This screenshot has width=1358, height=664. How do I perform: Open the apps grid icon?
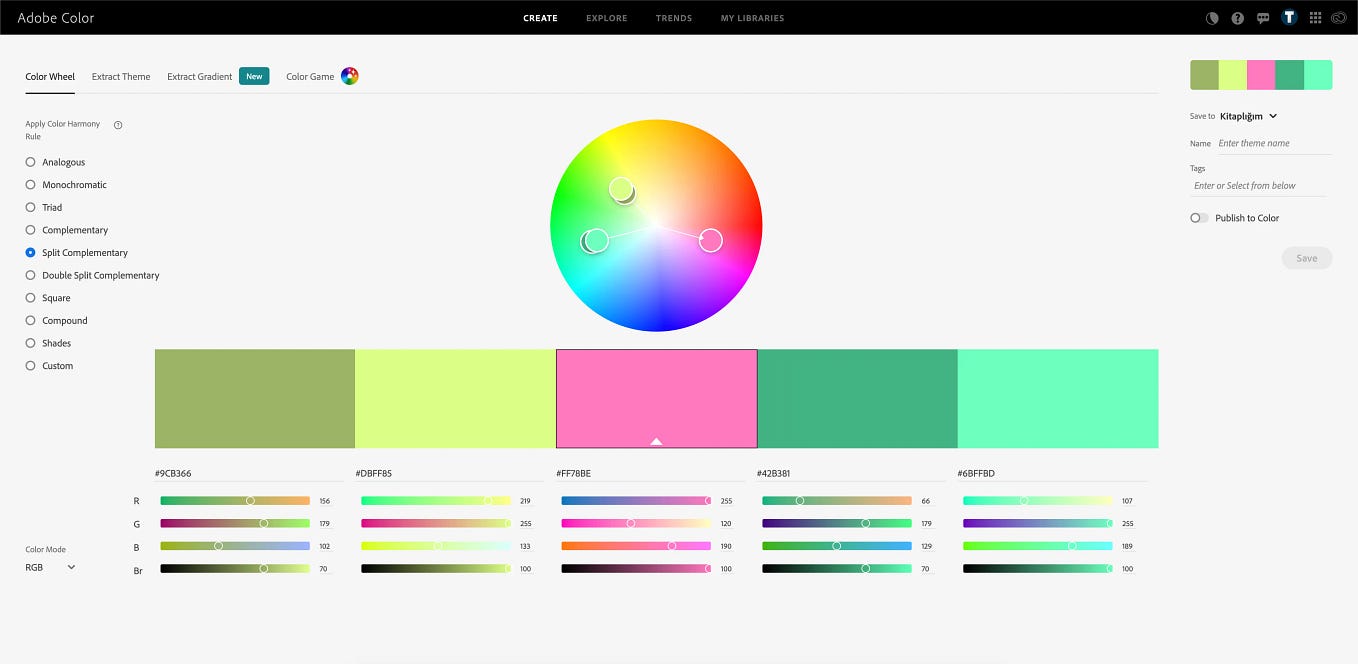click(1315, 17)
